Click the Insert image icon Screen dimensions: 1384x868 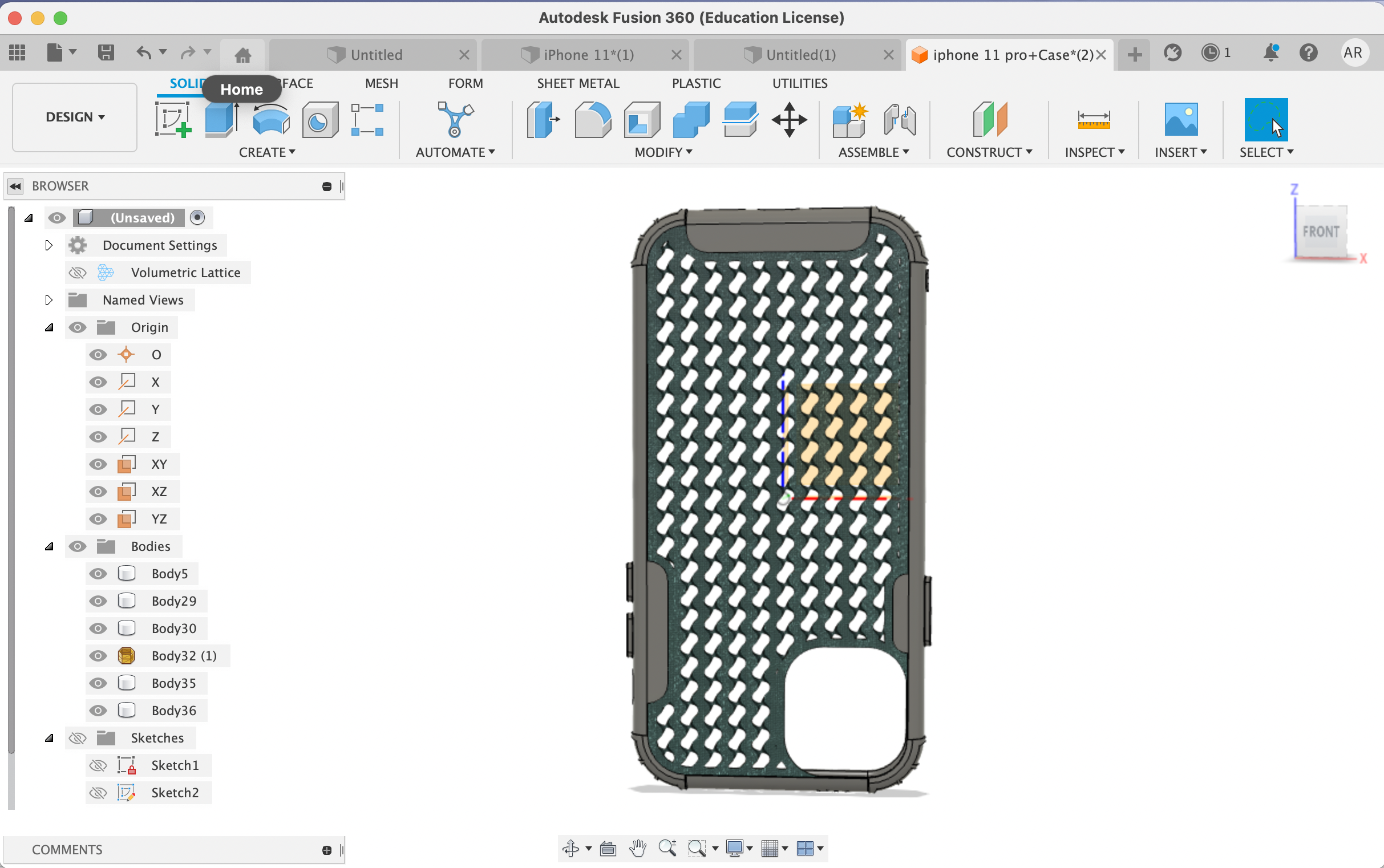[1181, 119]
